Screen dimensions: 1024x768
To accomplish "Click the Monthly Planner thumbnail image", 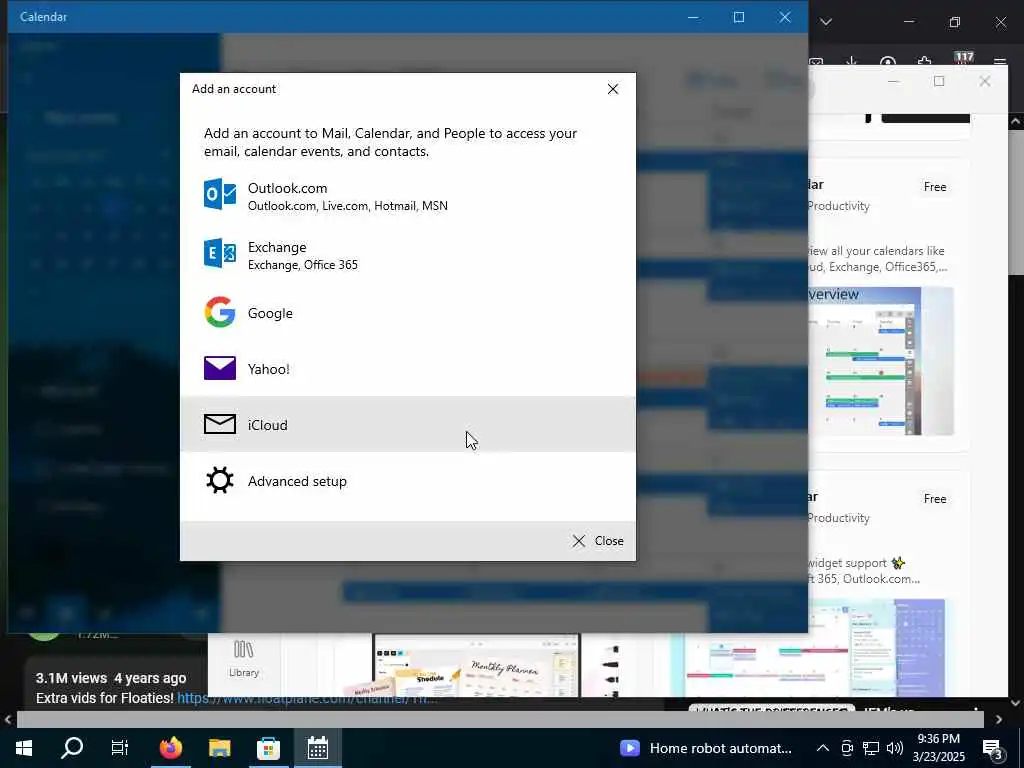I will click(x=476, y=665).
